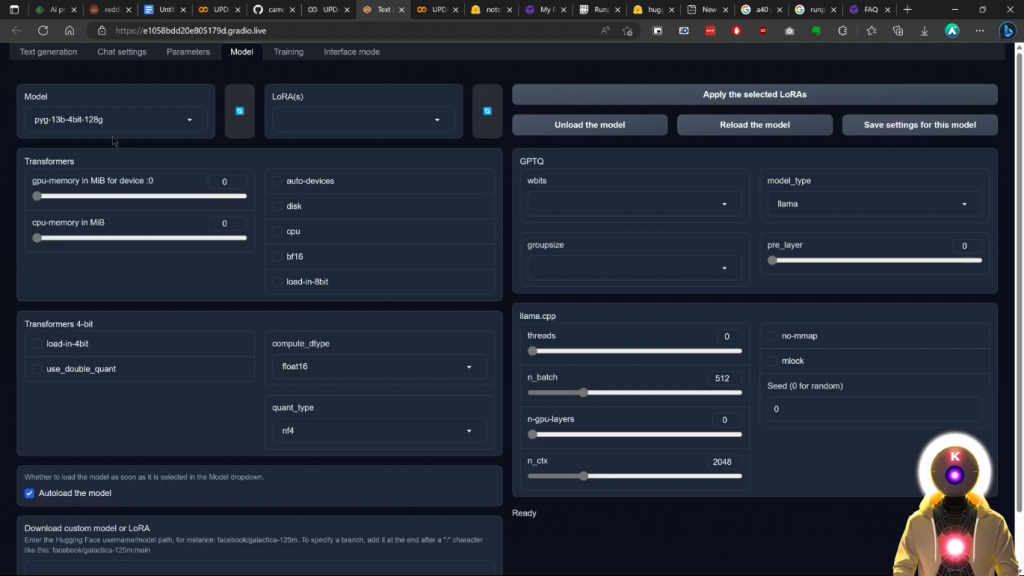Refresh the LoRA(s) list

487,111
